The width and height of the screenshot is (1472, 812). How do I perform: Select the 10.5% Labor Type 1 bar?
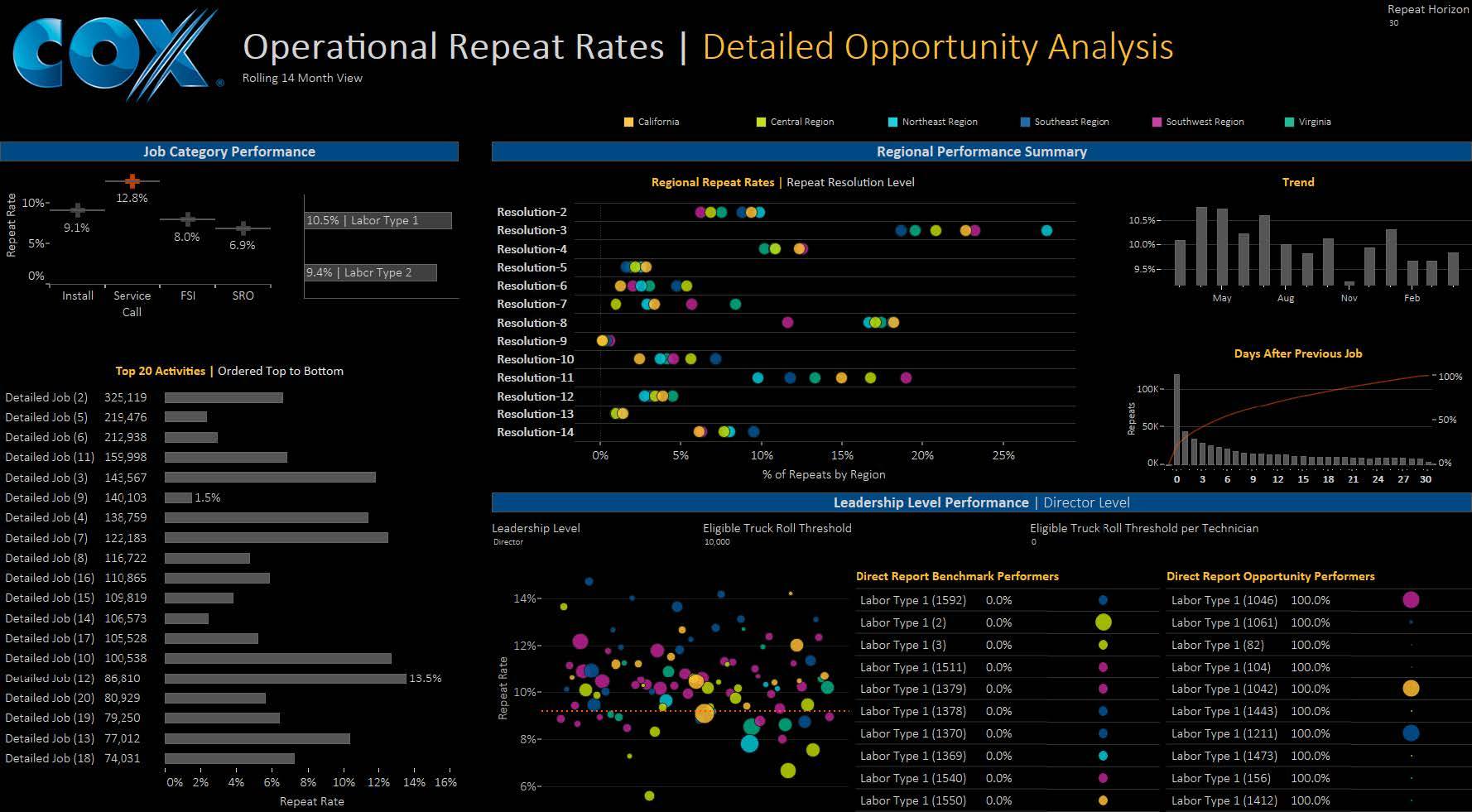point(378,220)
